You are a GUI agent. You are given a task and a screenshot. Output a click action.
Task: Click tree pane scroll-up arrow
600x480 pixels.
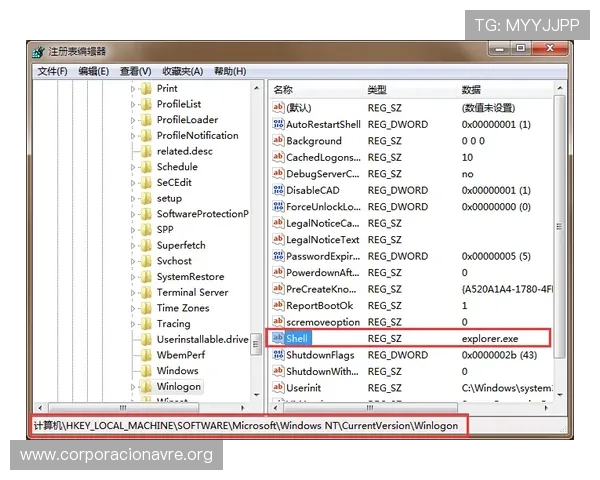pyautogui.click(x=256, y=88)
